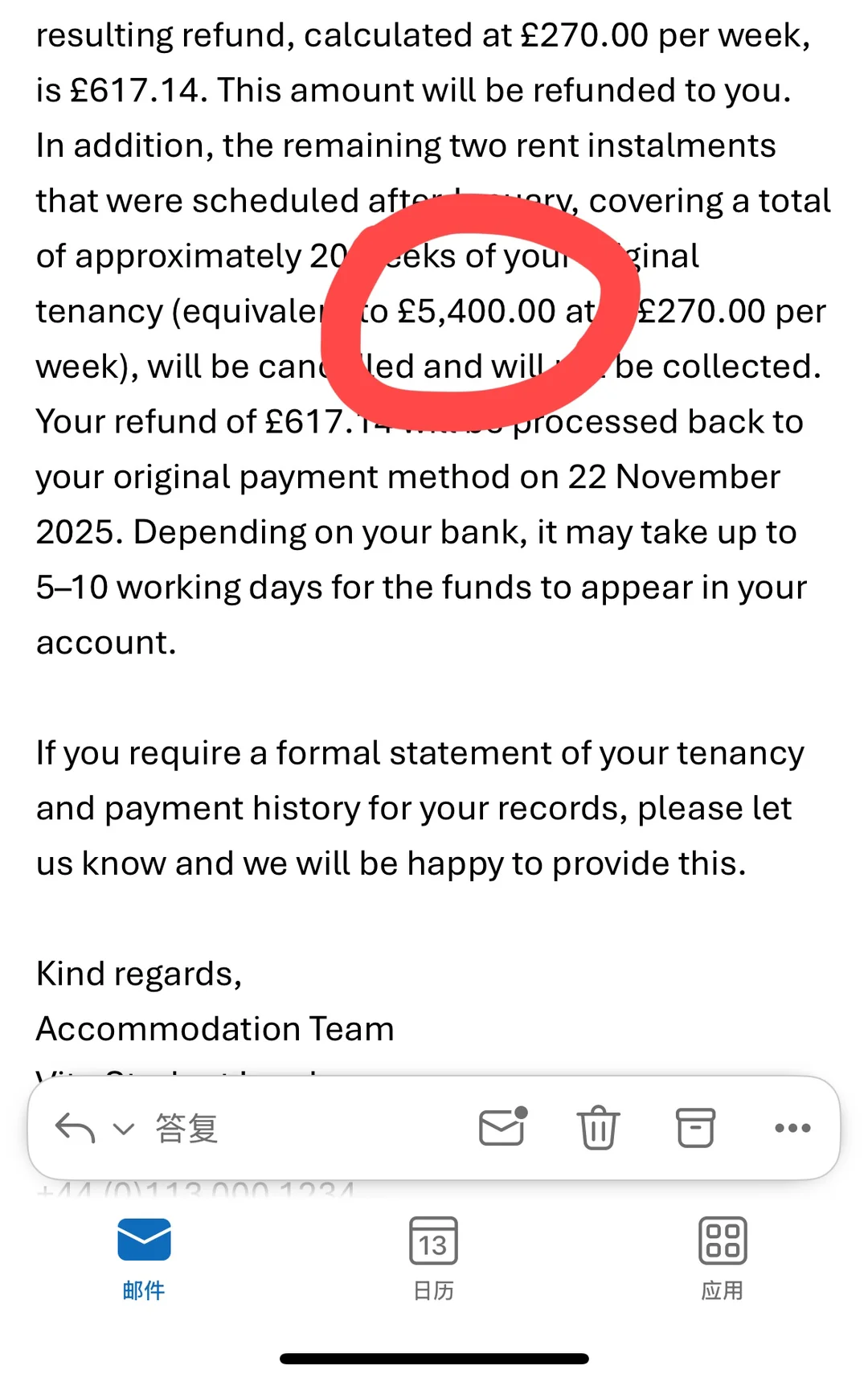Delete the email using trash icon
This screenshot has height=1382, width=868.
(x=598, y=1127)
